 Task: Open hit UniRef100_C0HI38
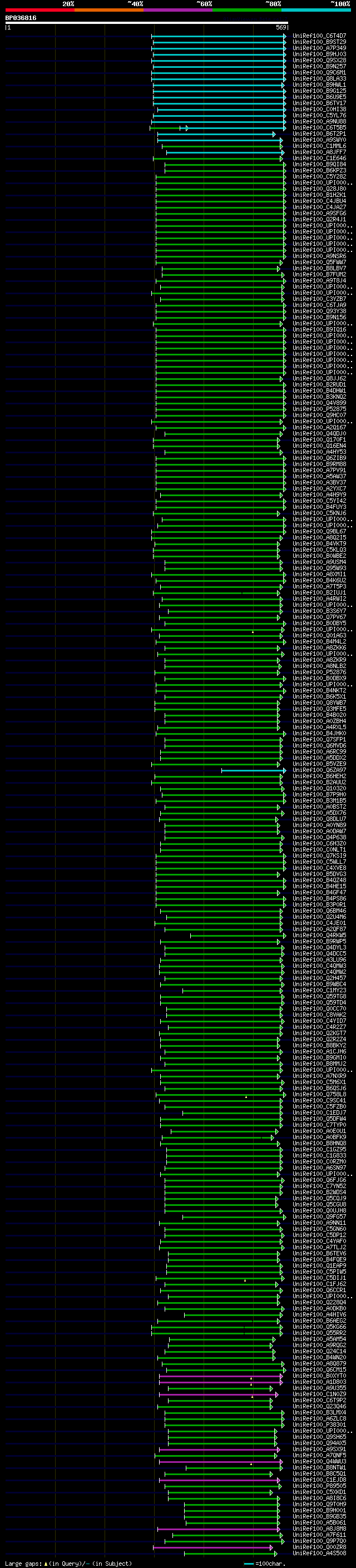point(319,110)
